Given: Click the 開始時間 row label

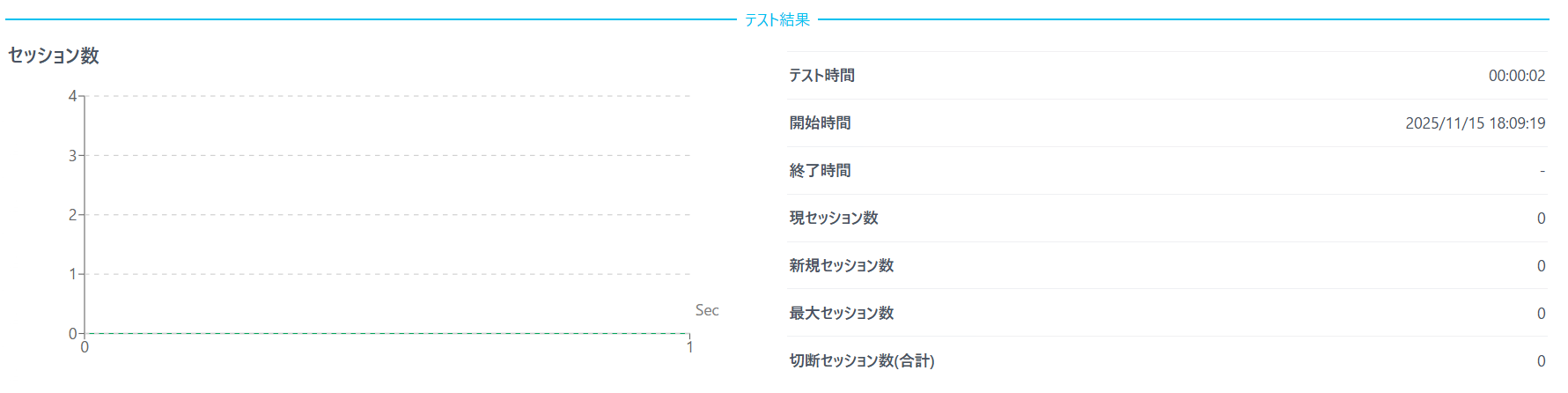Looking at the screenshot, I should (820, 123).
